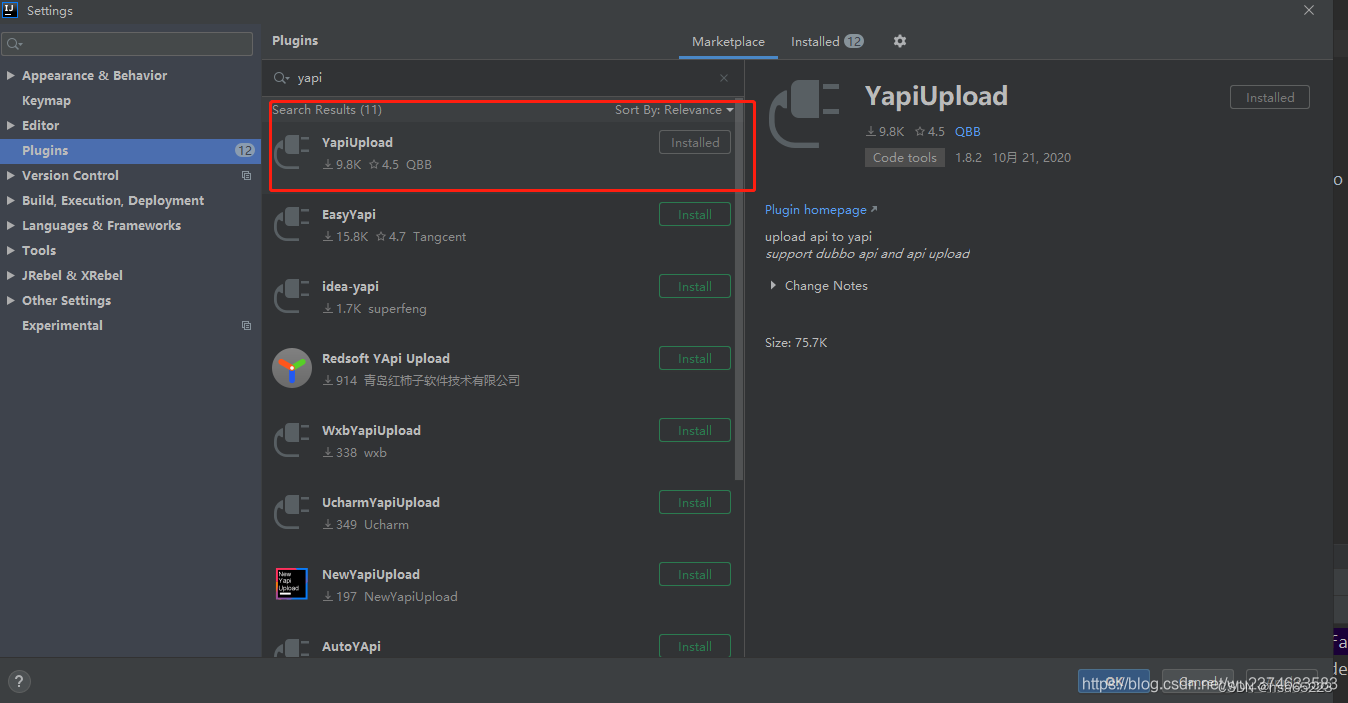Click the 12 badge beside Plugins
The width and height of the screenshot is (1348, 703).
click(x=245, y=151)
